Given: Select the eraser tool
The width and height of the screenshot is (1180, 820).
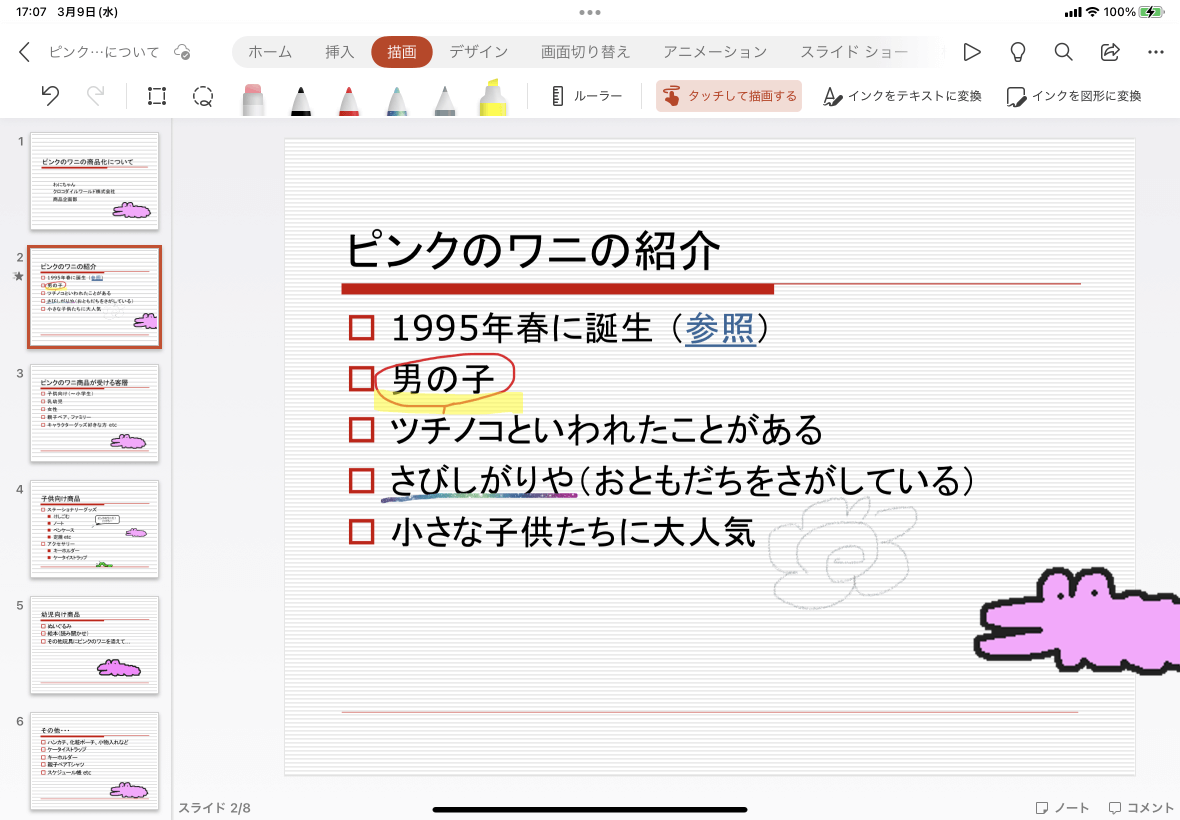Looking at the screenshot, I should (253, 99).
